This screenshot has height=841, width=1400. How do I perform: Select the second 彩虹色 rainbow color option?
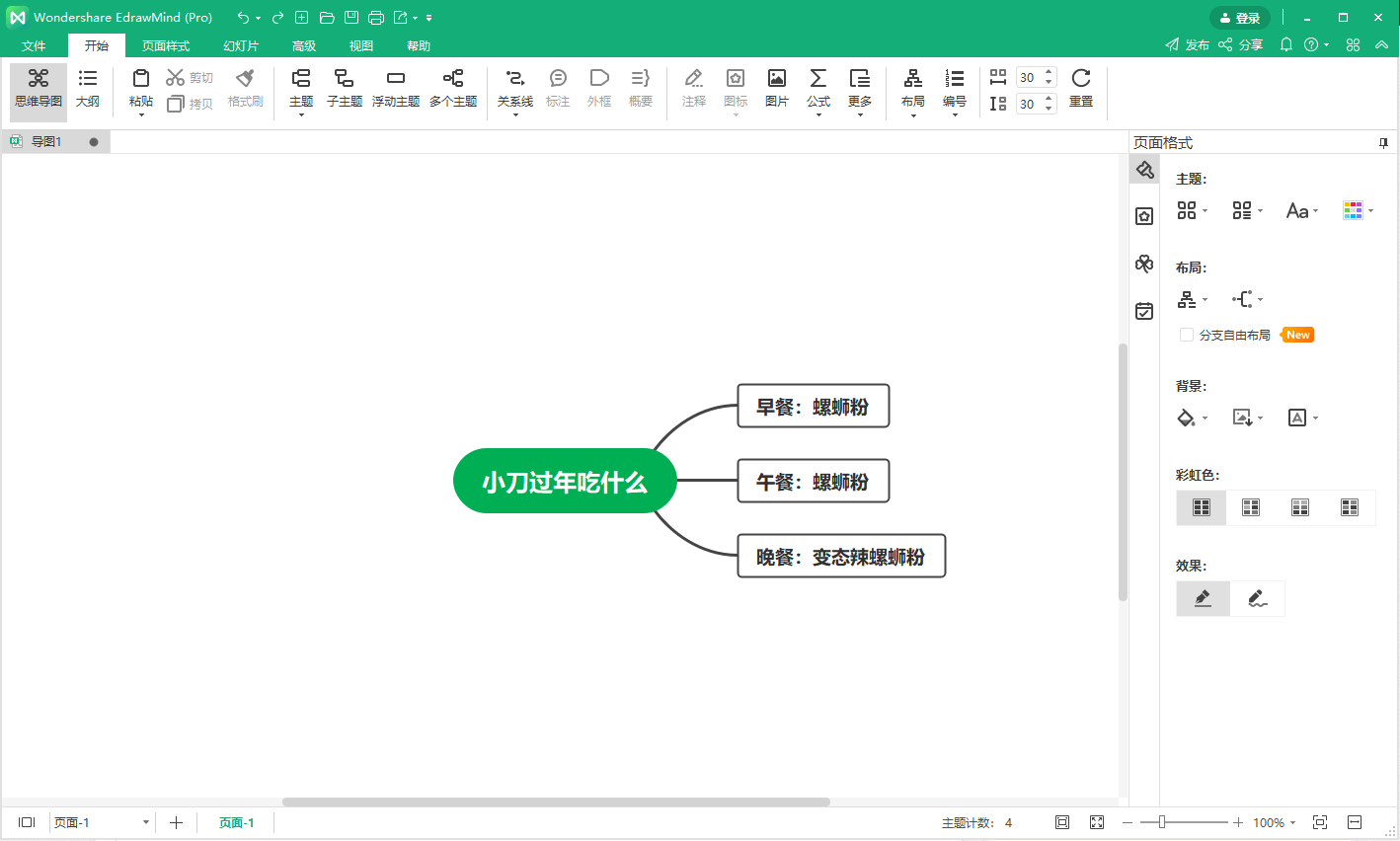pyautogui.click(x=1250, y=507)
